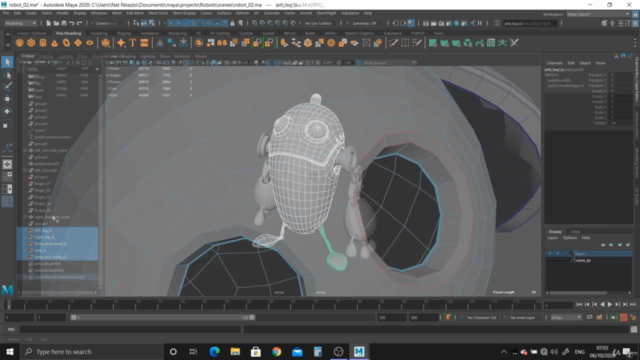The height and width of the screenshot is (360, 640).
Task: Click the MEL command line input field
Action: pos(130,329)
